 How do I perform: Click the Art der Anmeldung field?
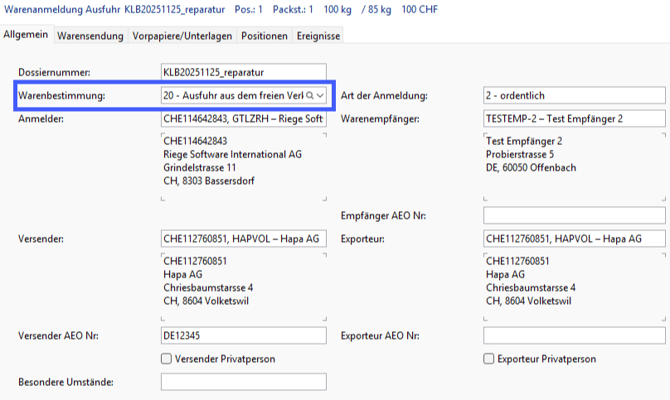pyautogui.click(x=573, y=96)
